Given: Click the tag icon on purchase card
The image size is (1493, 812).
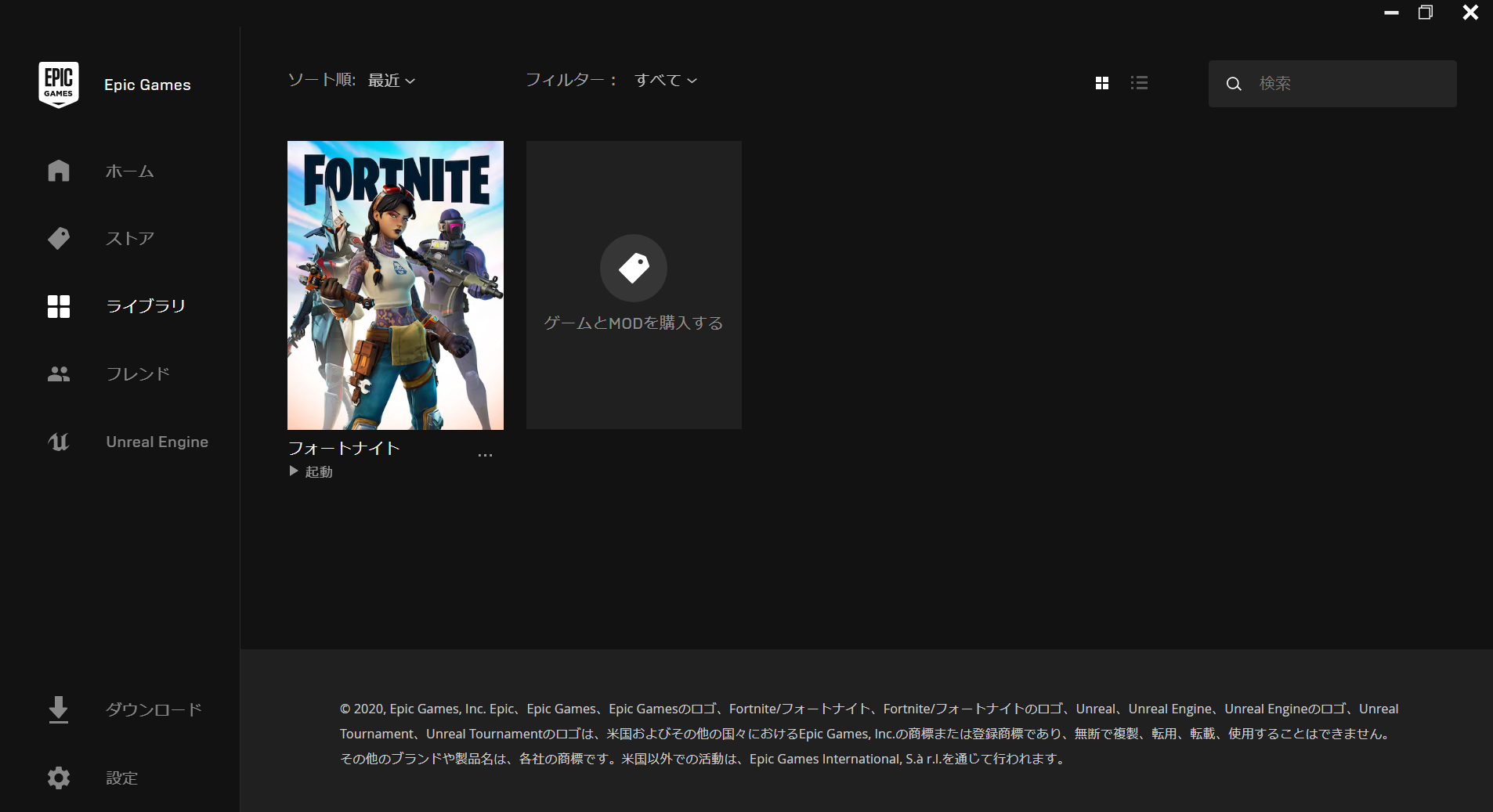Looking at the screenshot, I should click(634, 268).
